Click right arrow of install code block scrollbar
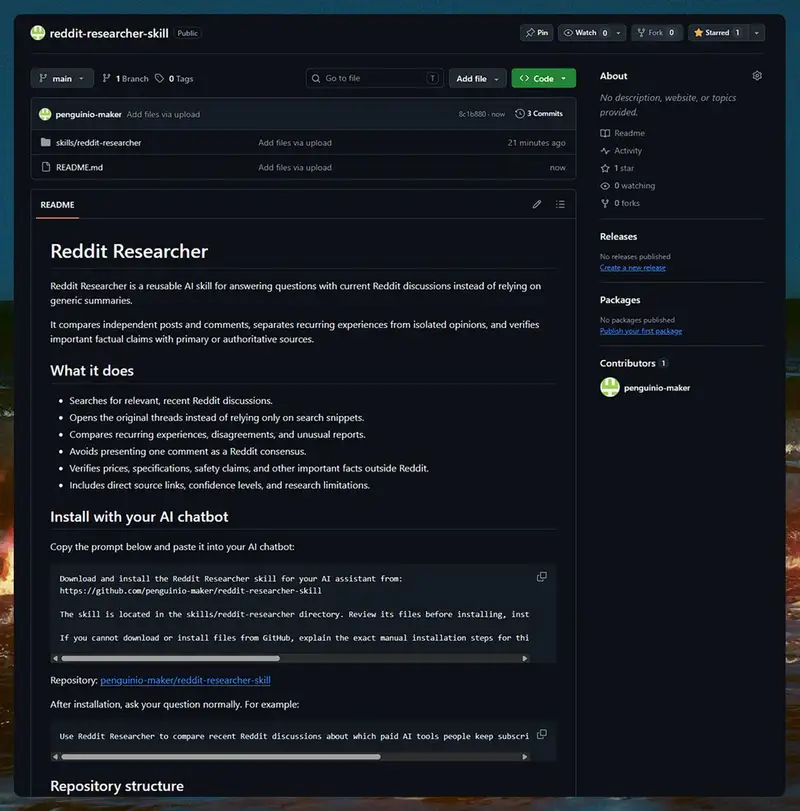800x811 pixels. 524,658
